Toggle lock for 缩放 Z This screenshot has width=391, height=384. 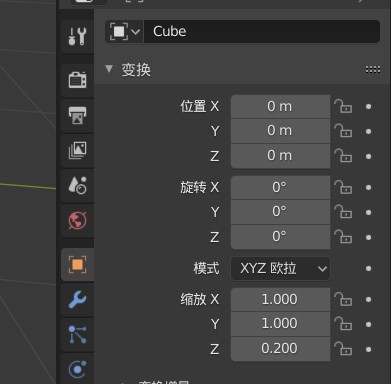343,349
